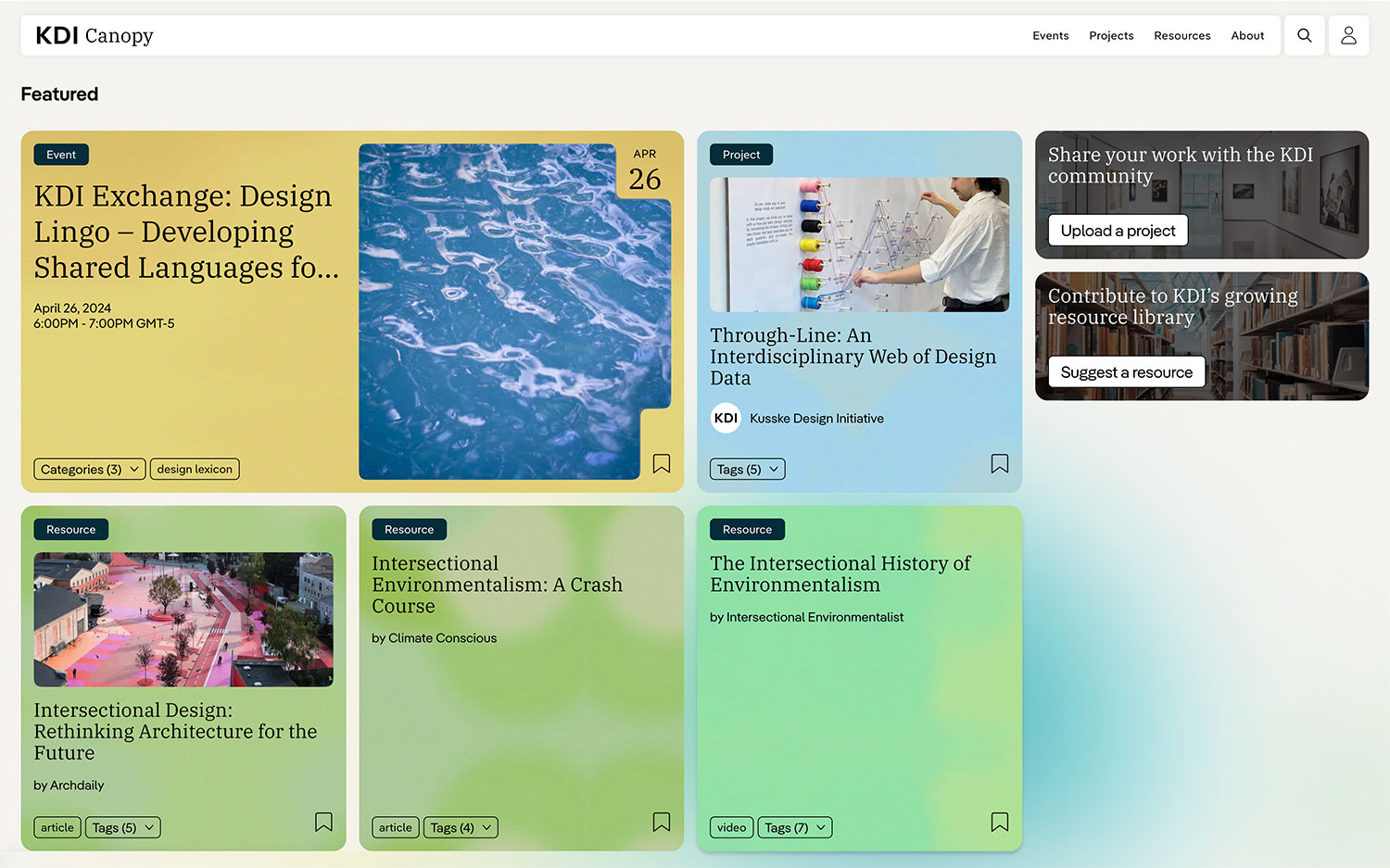The width and height of the screenshot is (1390, 868).
Task: Bookmark the Intersectional Design article
Action: click(323, 822)
